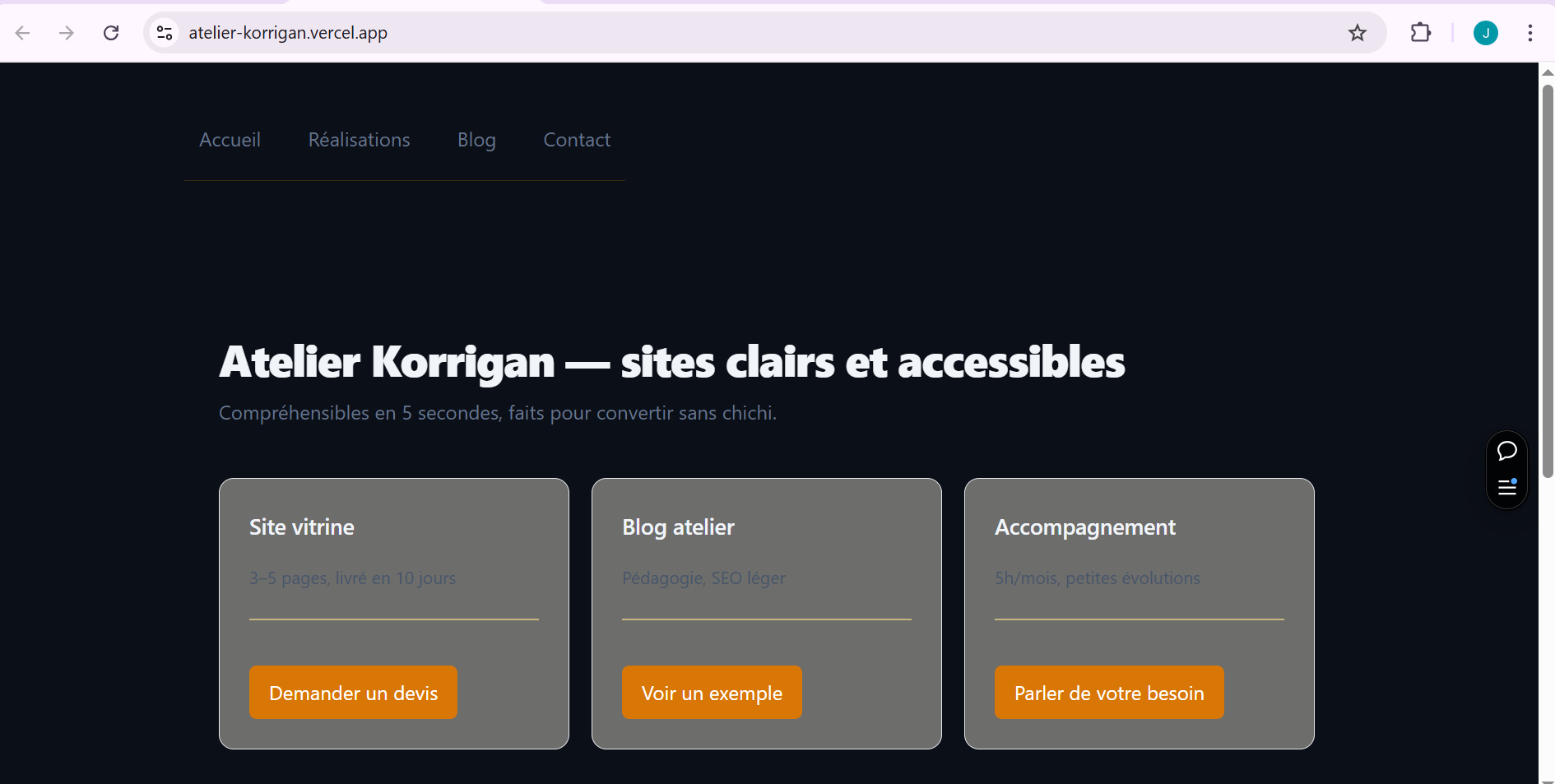Open the browser extensions panel
The image size is (1555, 784).
pyautogui.click(x=1421, y=33)
